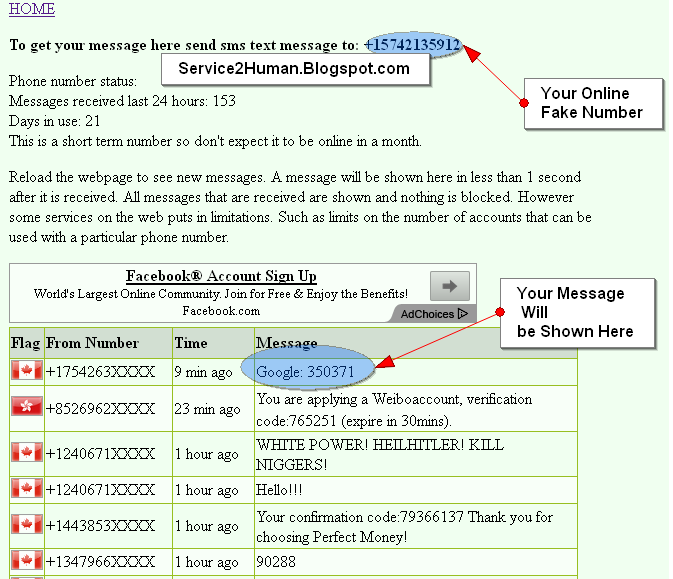Click sender number +8526962XXXX
This screenshot has width=673, height=579.
pyautogui.click(x=100, y=409)
